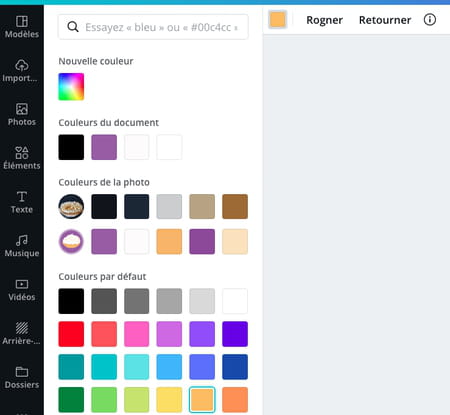The image size is (450, 415).
Task: Open the Modèles sidebar panel
Action: pyautogui.click(x=22, y=27)
